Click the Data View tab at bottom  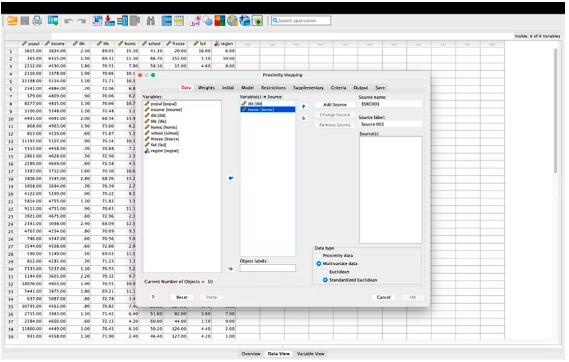[x=279, y=354]
